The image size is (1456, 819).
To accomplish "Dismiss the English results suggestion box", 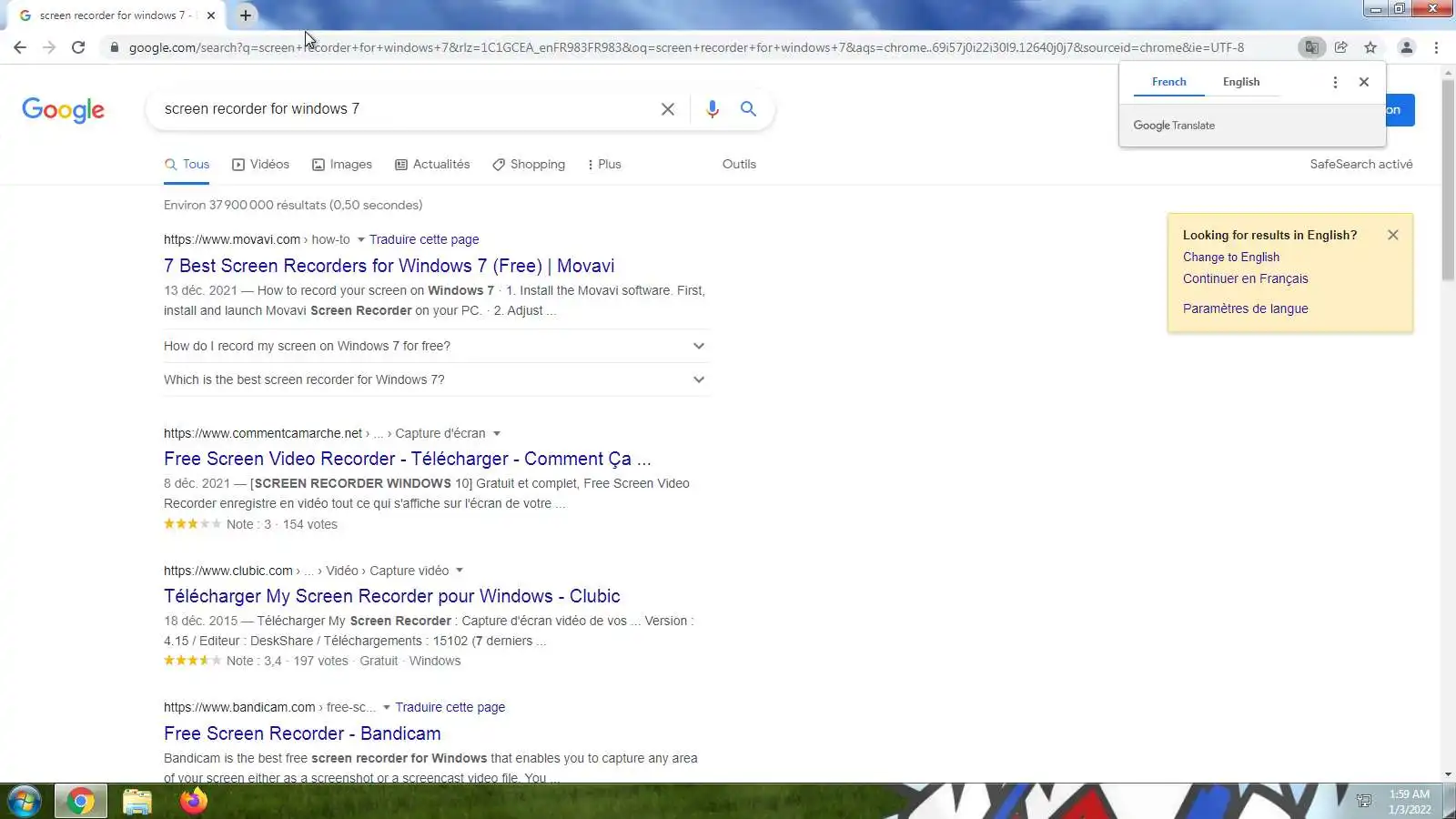I will point(1393,235).
